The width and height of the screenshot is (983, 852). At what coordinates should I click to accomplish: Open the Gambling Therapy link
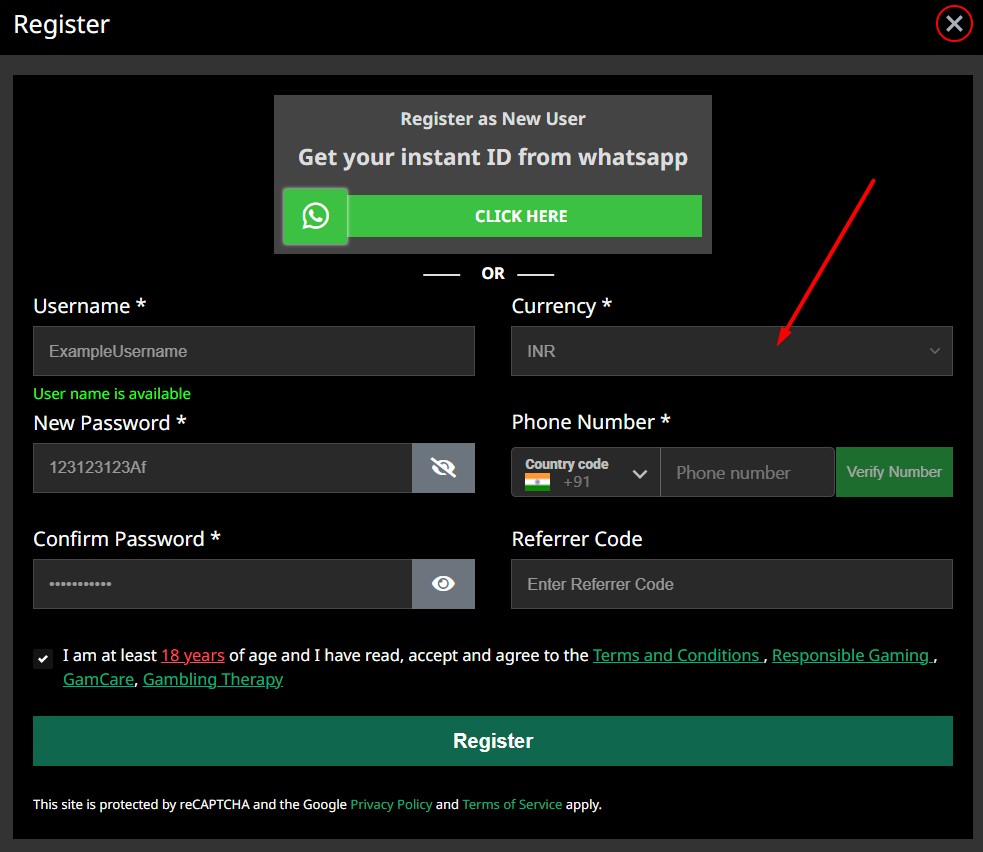pyautogui.click(x=213, y=680)
